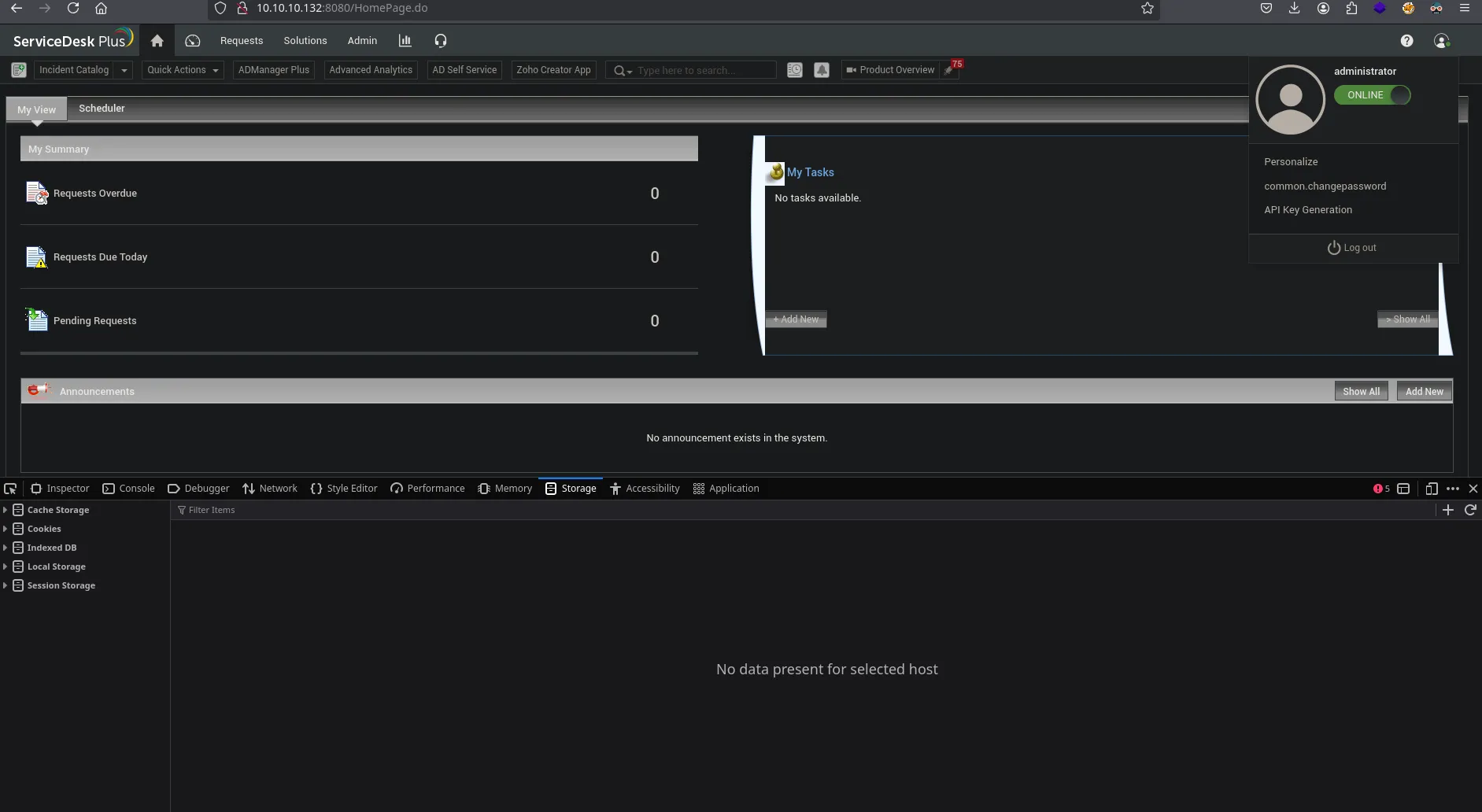
Task: Toggle the ONLINE status switch
Action: click(1373, 95)
